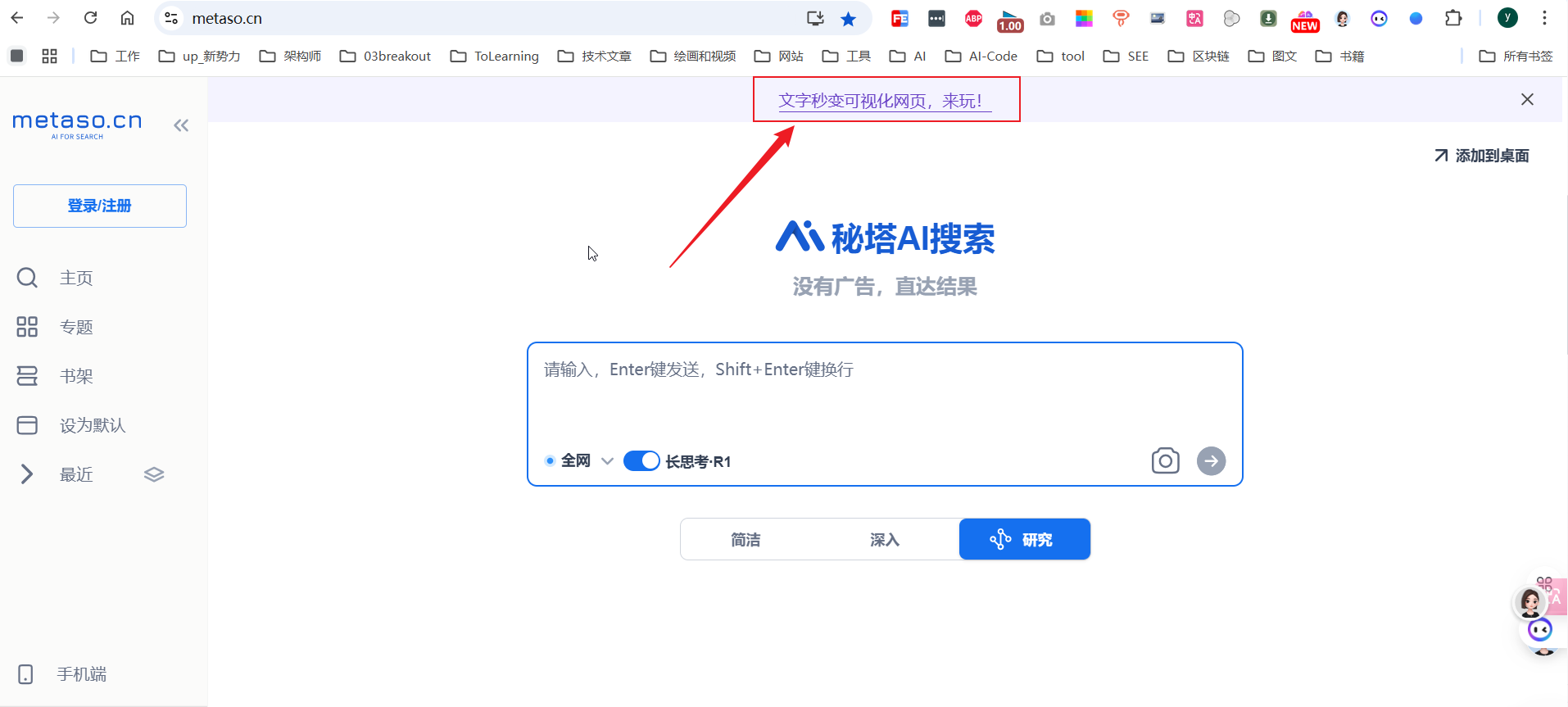This screenshot has height=707, width=1568.
Task: Open the bookmarks apps grid icon
Action: (x=49, y=56)
